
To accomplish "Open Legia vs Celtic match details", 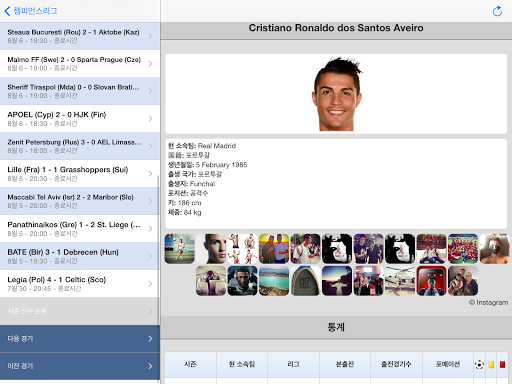I will coord(80,284).
